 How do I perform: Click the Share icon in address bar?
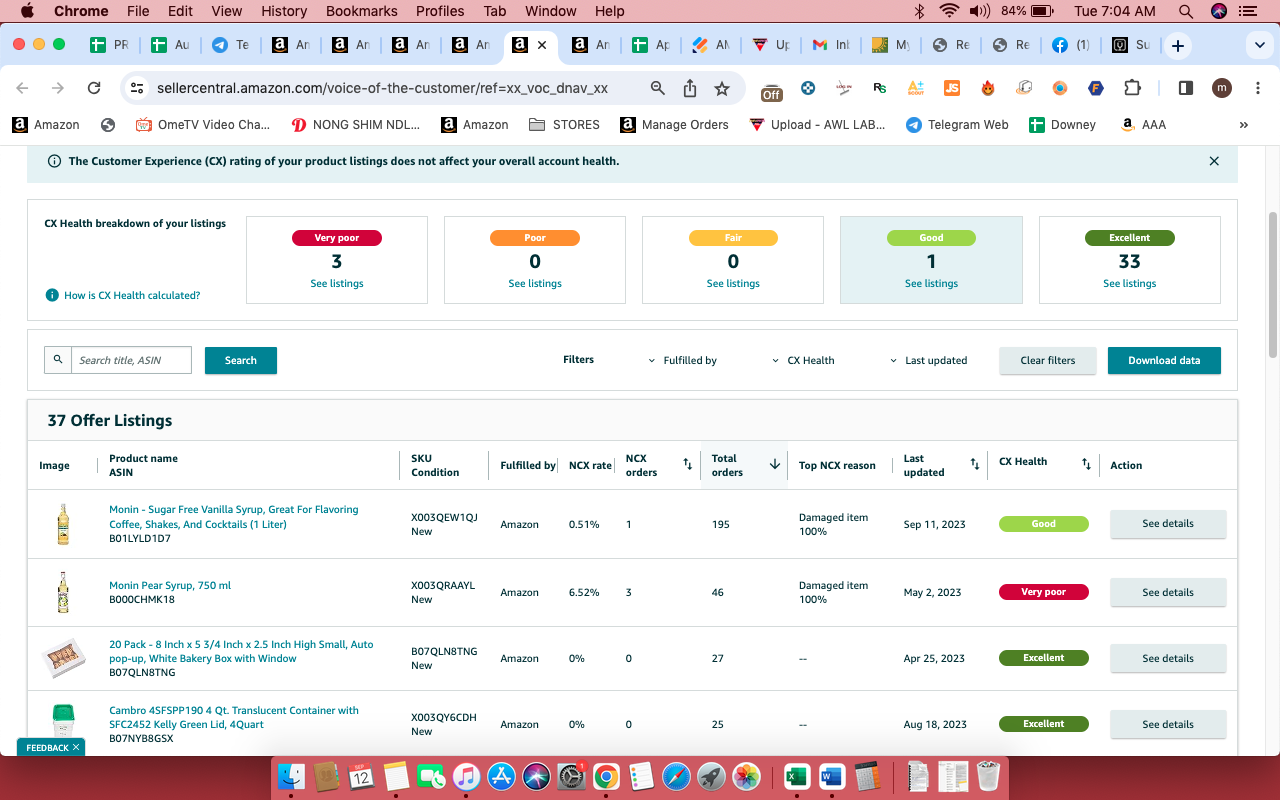tap(690, 88)
